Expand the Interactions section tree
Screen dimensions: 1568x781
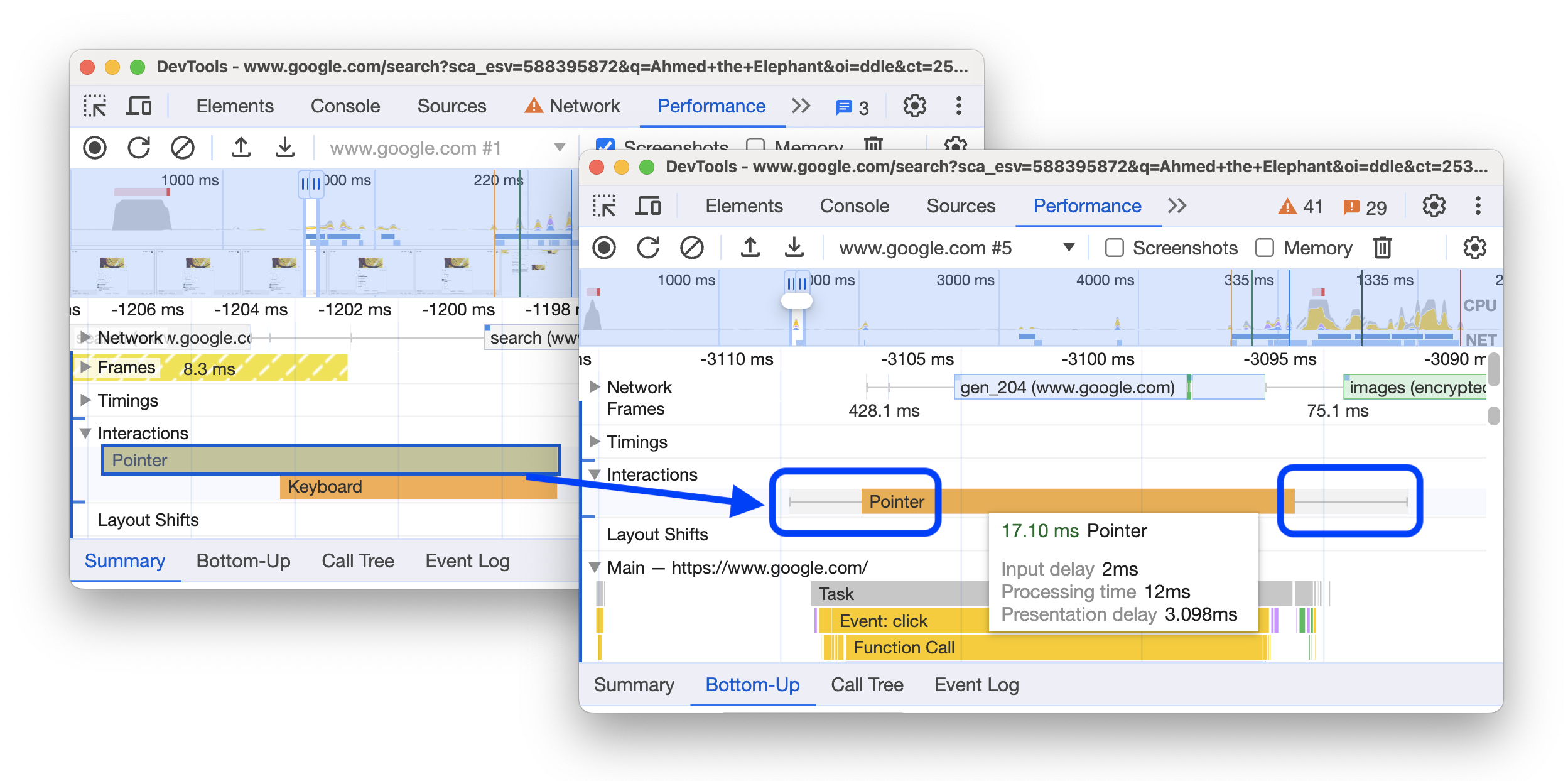(596, 471)
